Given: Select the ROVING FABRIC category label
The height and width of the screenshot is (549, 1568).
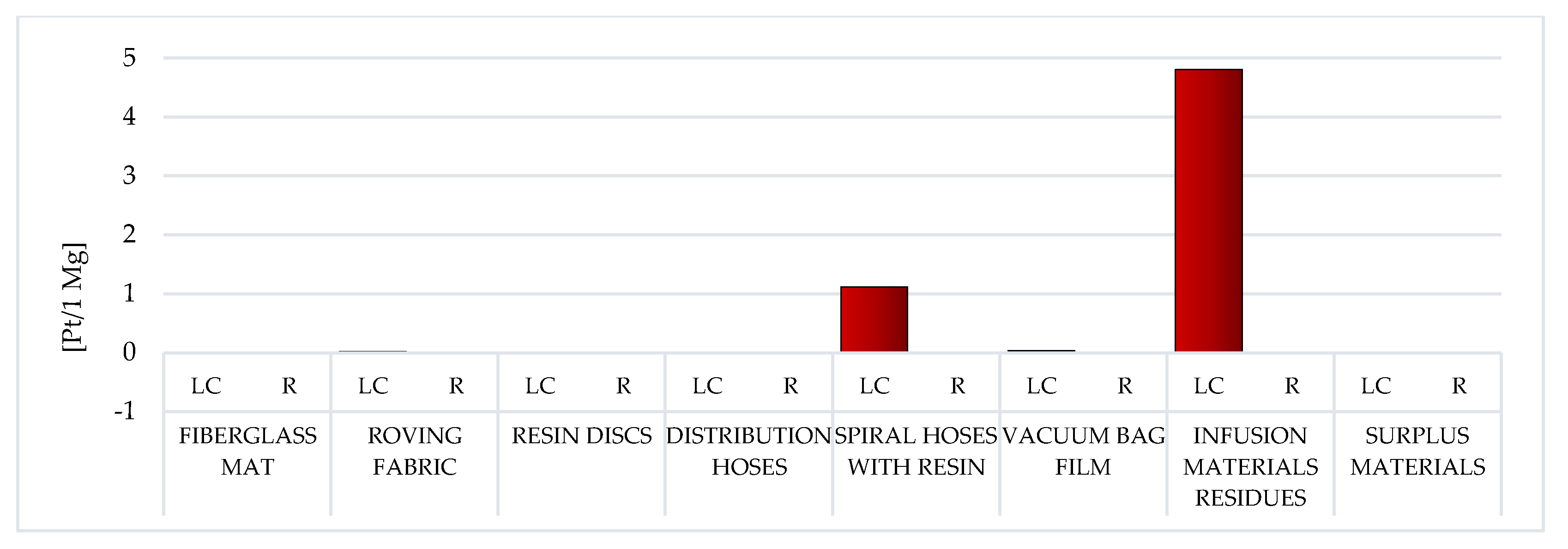Looking at the screenshot, I should [415, 452].
